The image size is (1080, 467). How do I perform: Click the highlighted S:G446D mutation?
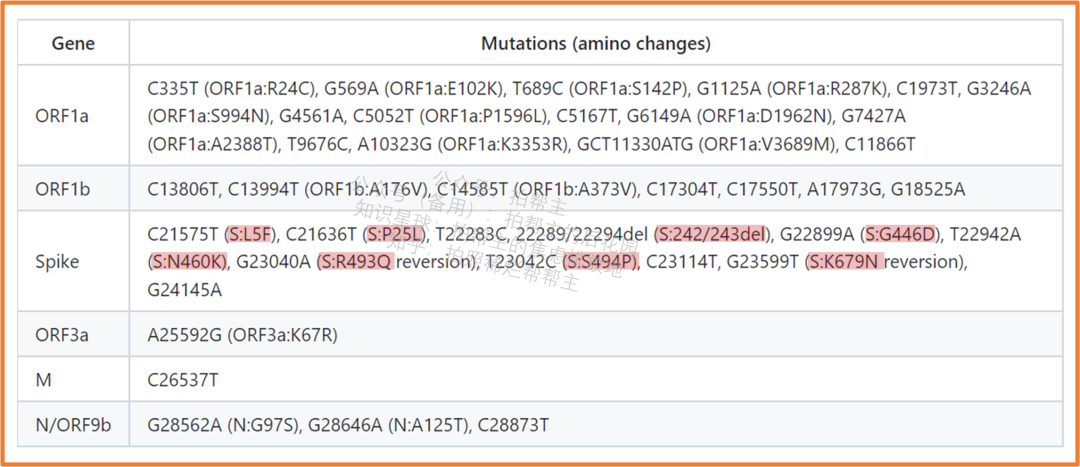tap(900, 234)
